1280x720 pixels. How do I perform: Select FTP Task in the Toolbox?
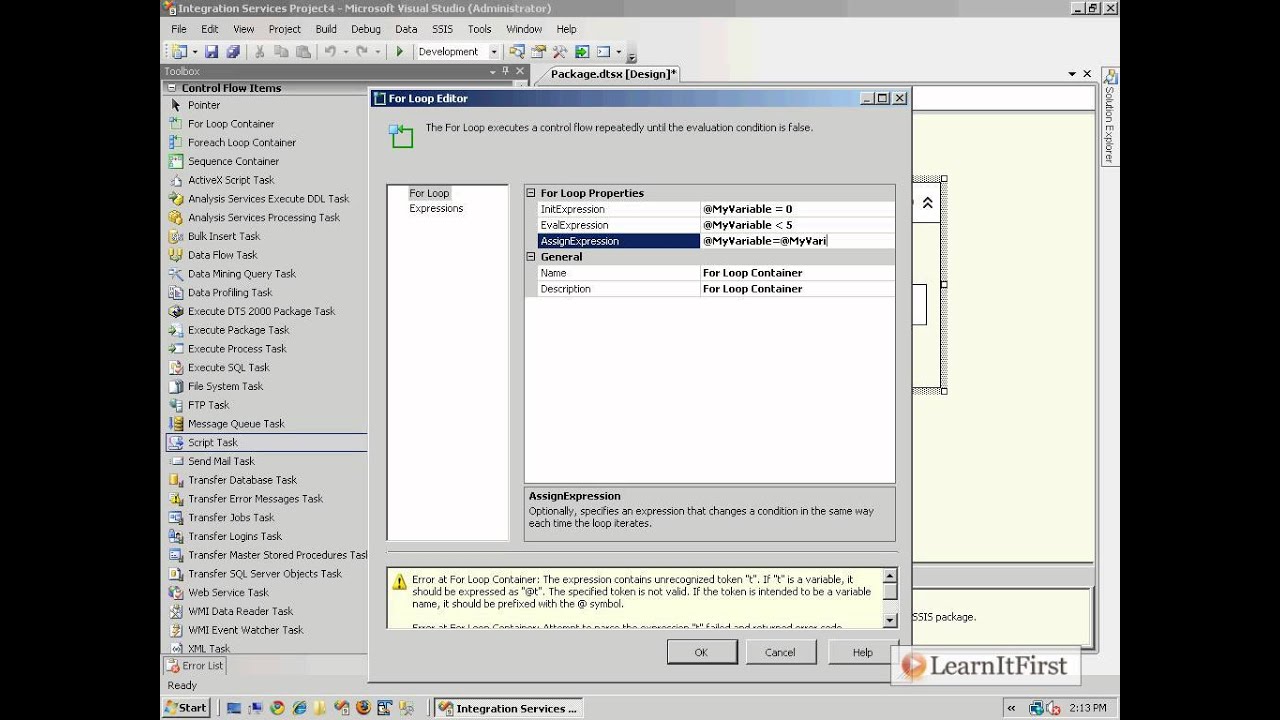(209, 405)
